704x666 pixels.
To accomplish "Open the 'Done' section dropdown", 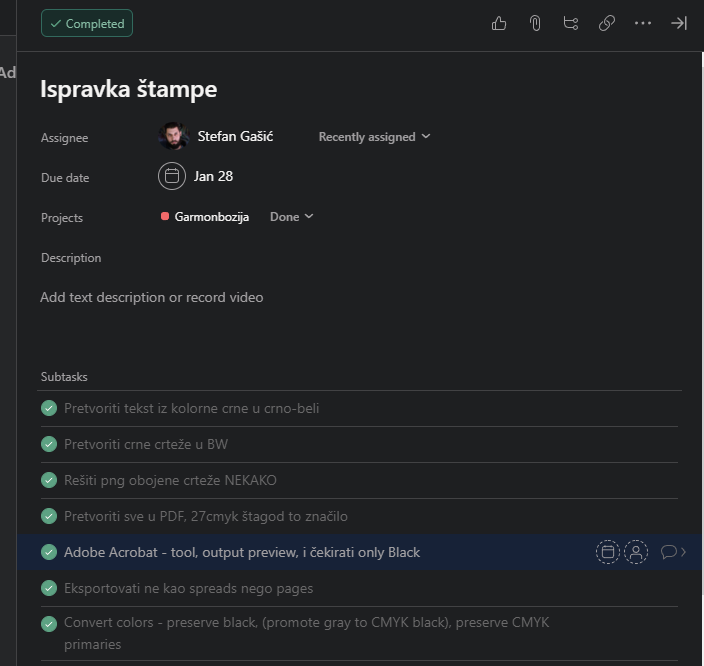I will pos(291,217).
